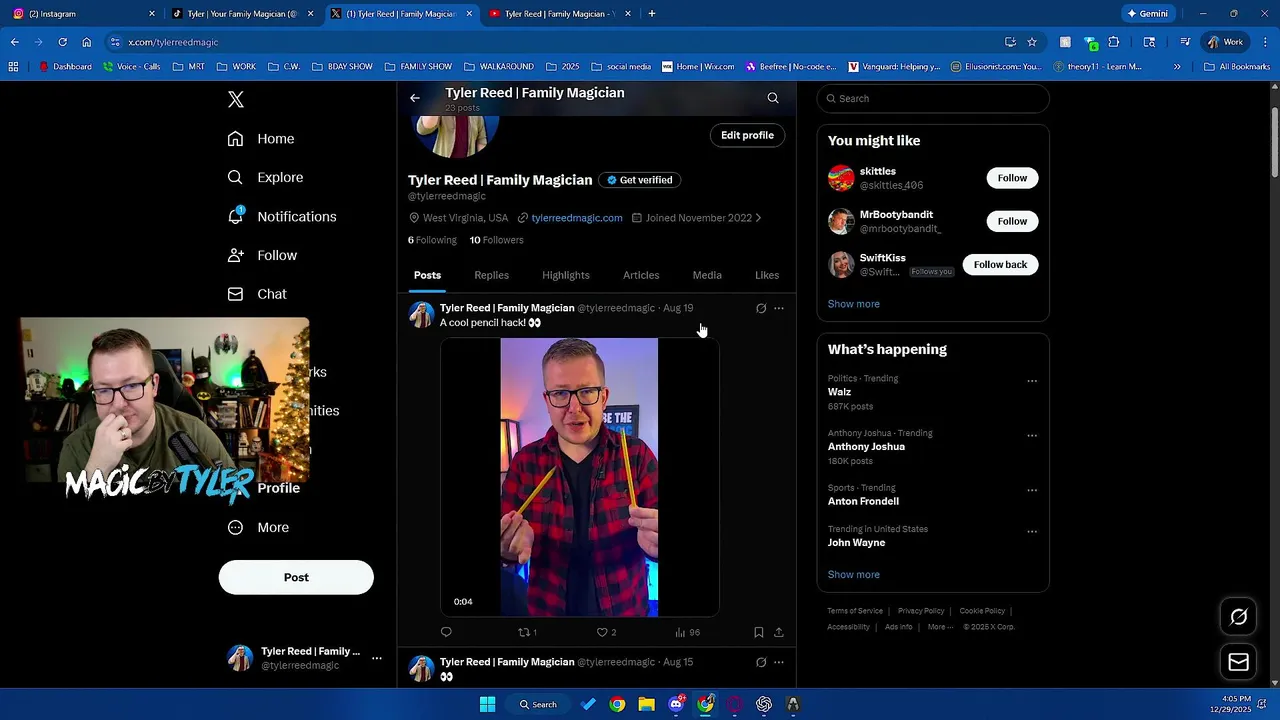Click the Edit profile button
The width and height of the screenshot is (1280, 720).
pyautogui.click(x=747, y=135)
